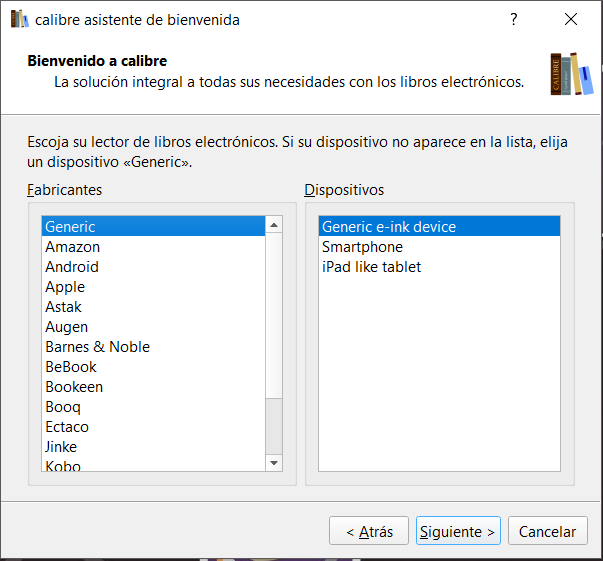Choose iPad like tablet device
This screenshot has width=603, height=561.
click(371, 267)
